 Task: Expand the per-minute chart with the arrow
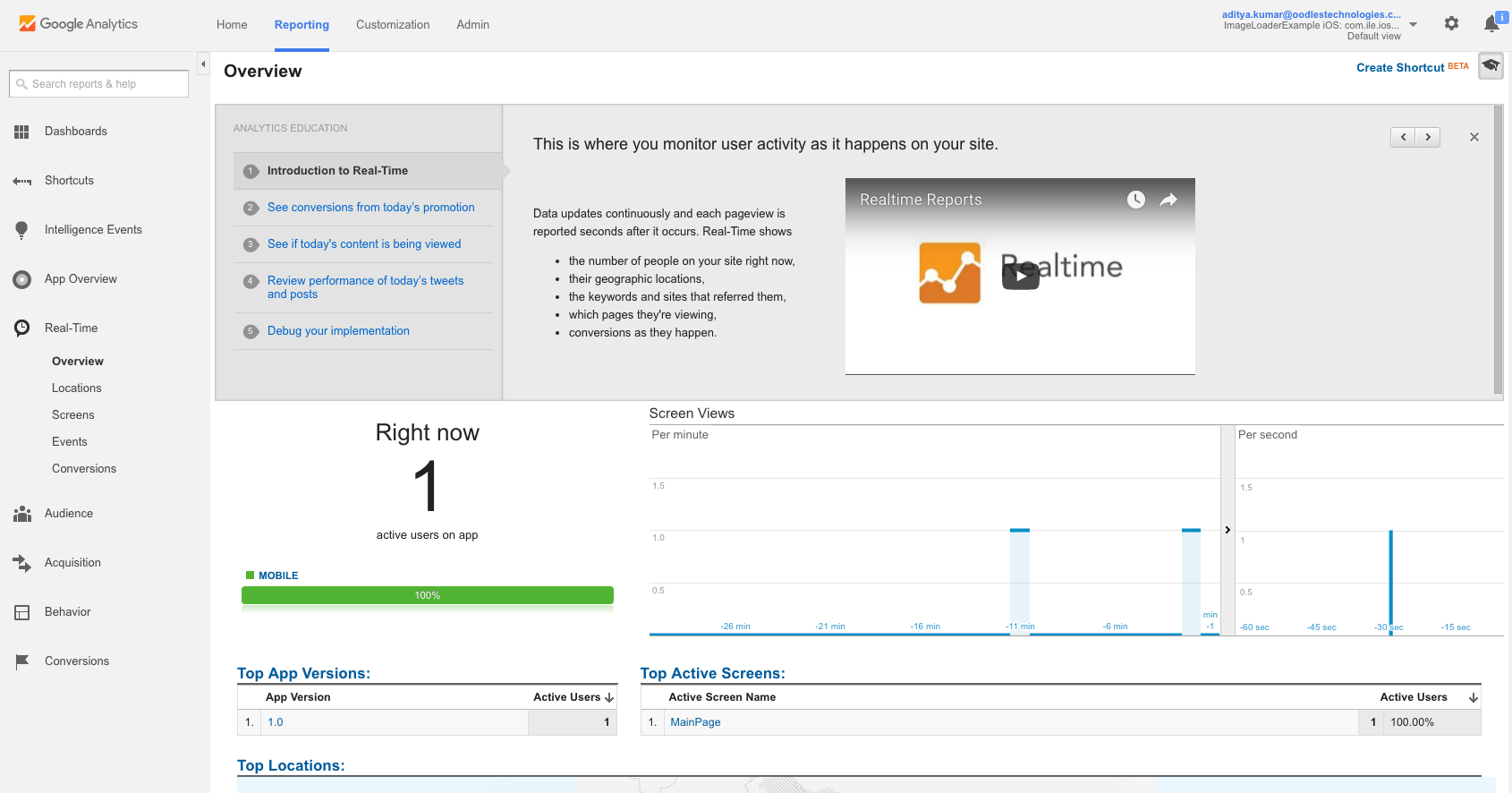[1227, 530]
